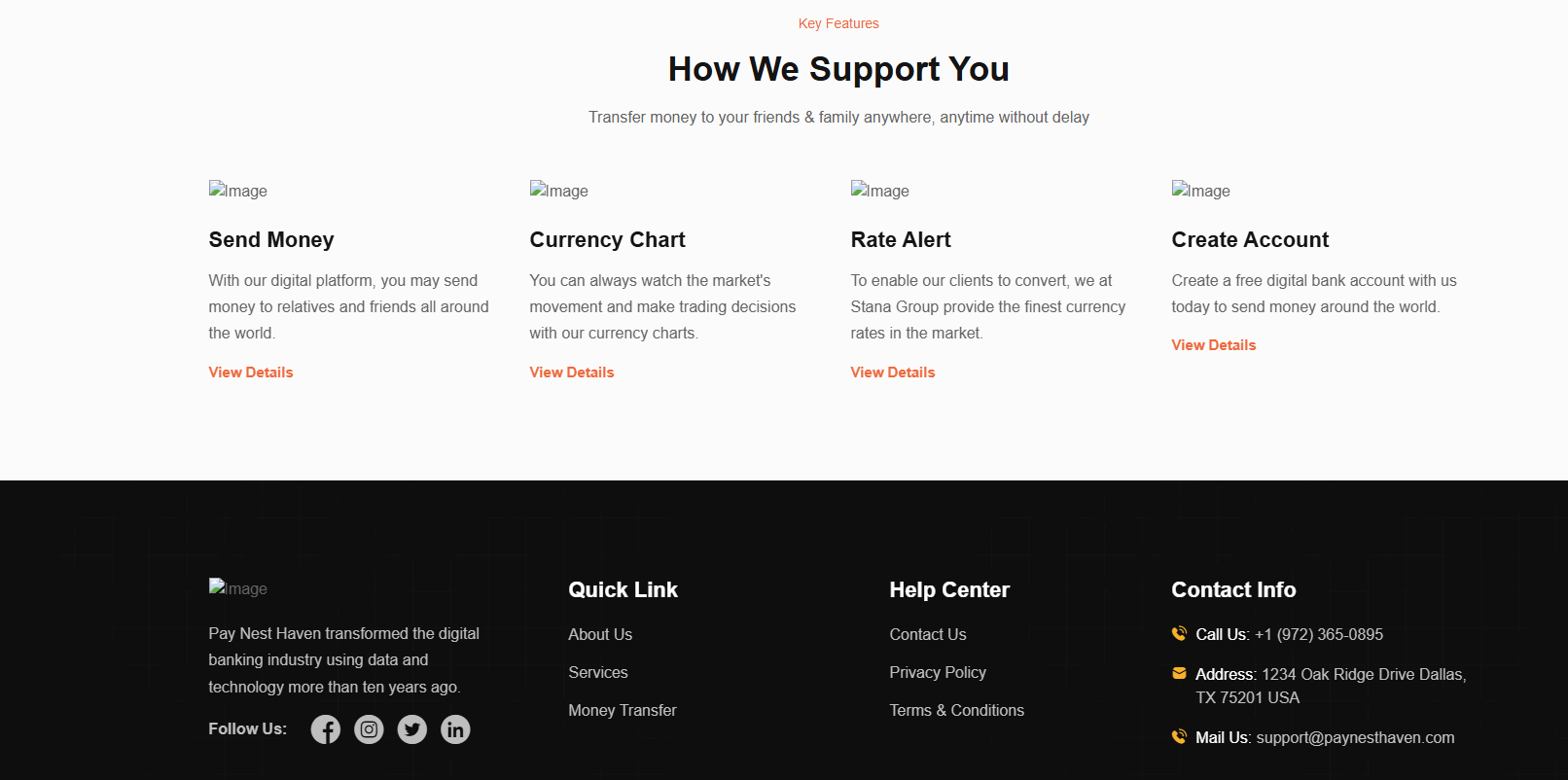Open View Details under Create Account
1568x780 pixels.
tap(1214, 345)
